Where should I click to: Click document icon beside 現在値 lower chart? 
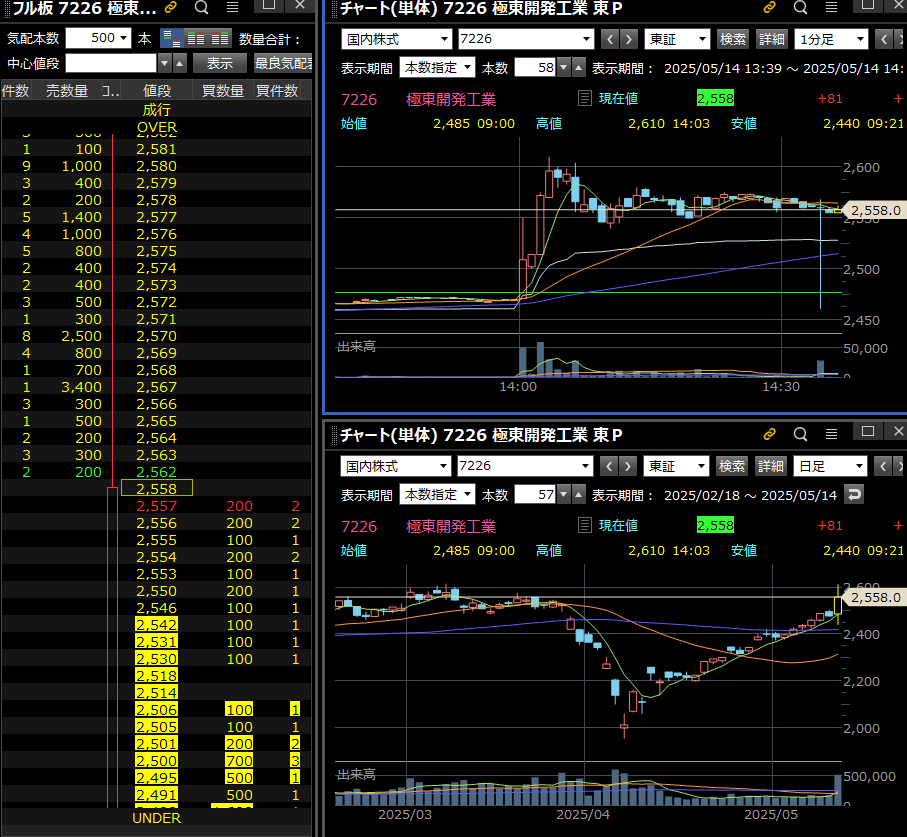pos(585,525)
